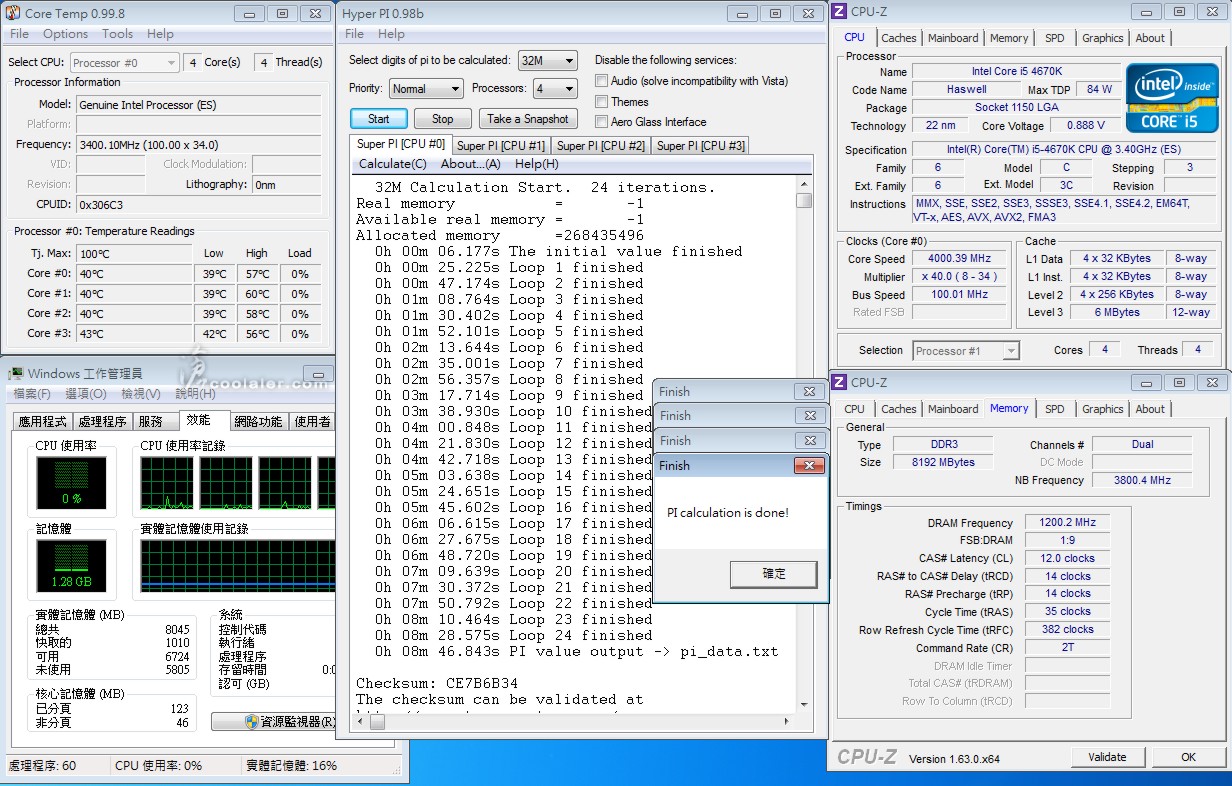Image resolution: width=1232 pixels, height=786 pixels.
Task: Open the Graphics tab in the CPU-Z window showing Memory
Action: click(x=1103, y=409)
